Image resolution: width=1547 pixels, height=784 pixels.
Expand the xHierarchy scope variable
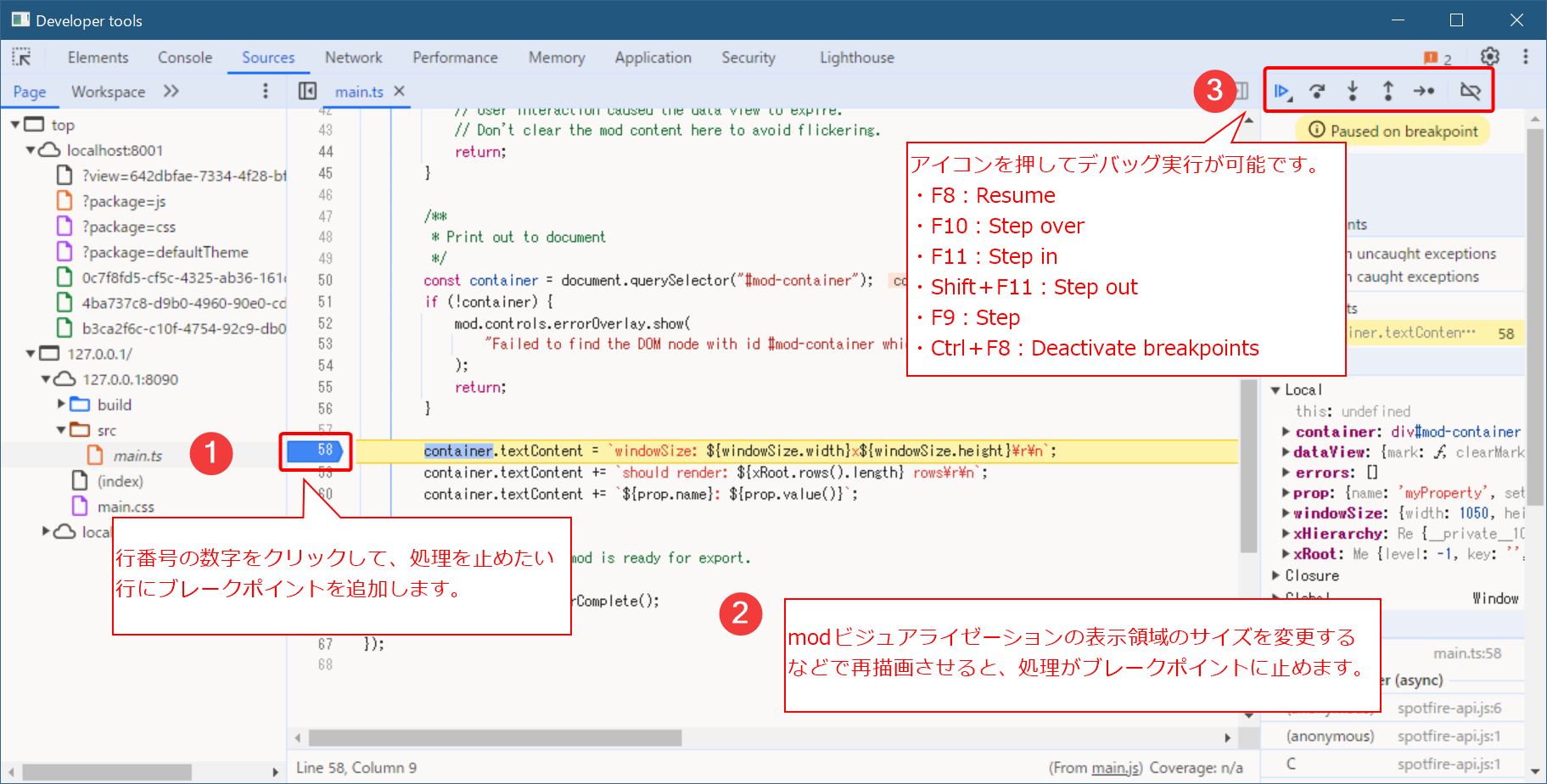pyautogui.click(x=1286, y=534)
